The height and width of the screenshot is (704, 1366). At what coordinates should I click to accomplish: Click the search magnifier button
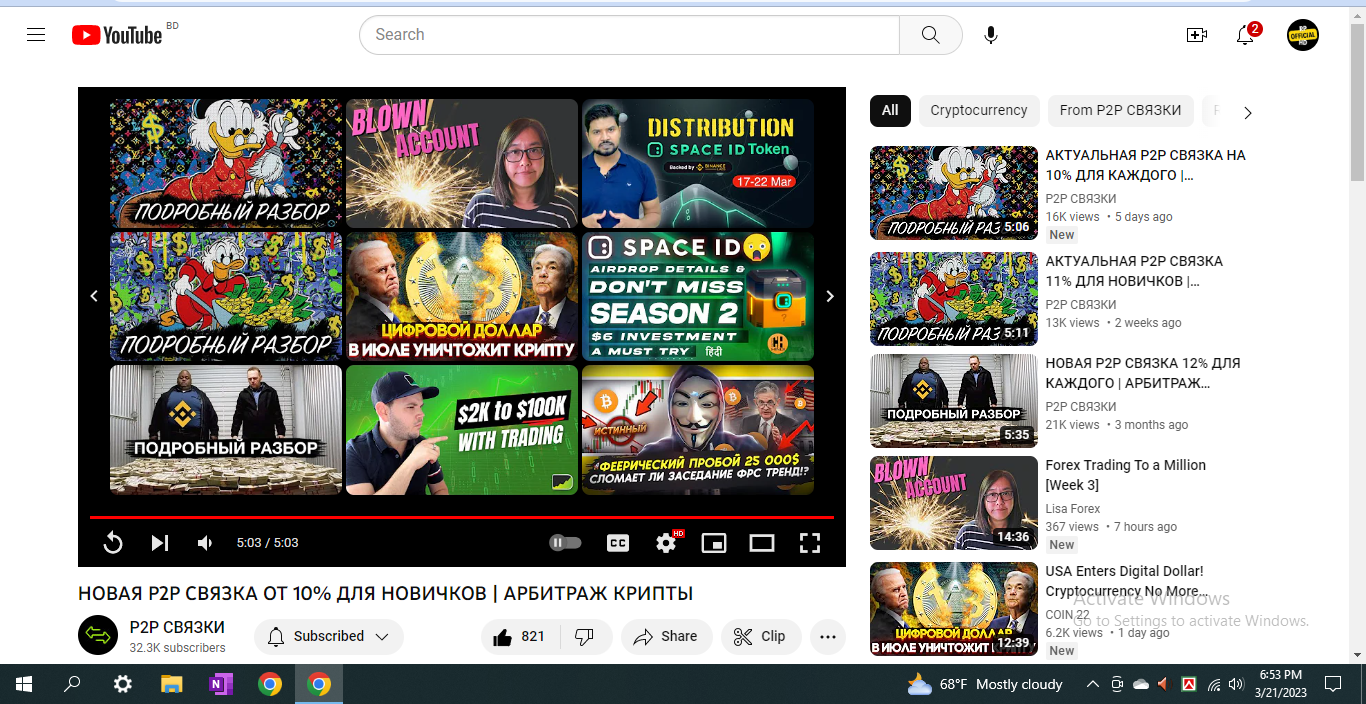click(x=930, y=35)
